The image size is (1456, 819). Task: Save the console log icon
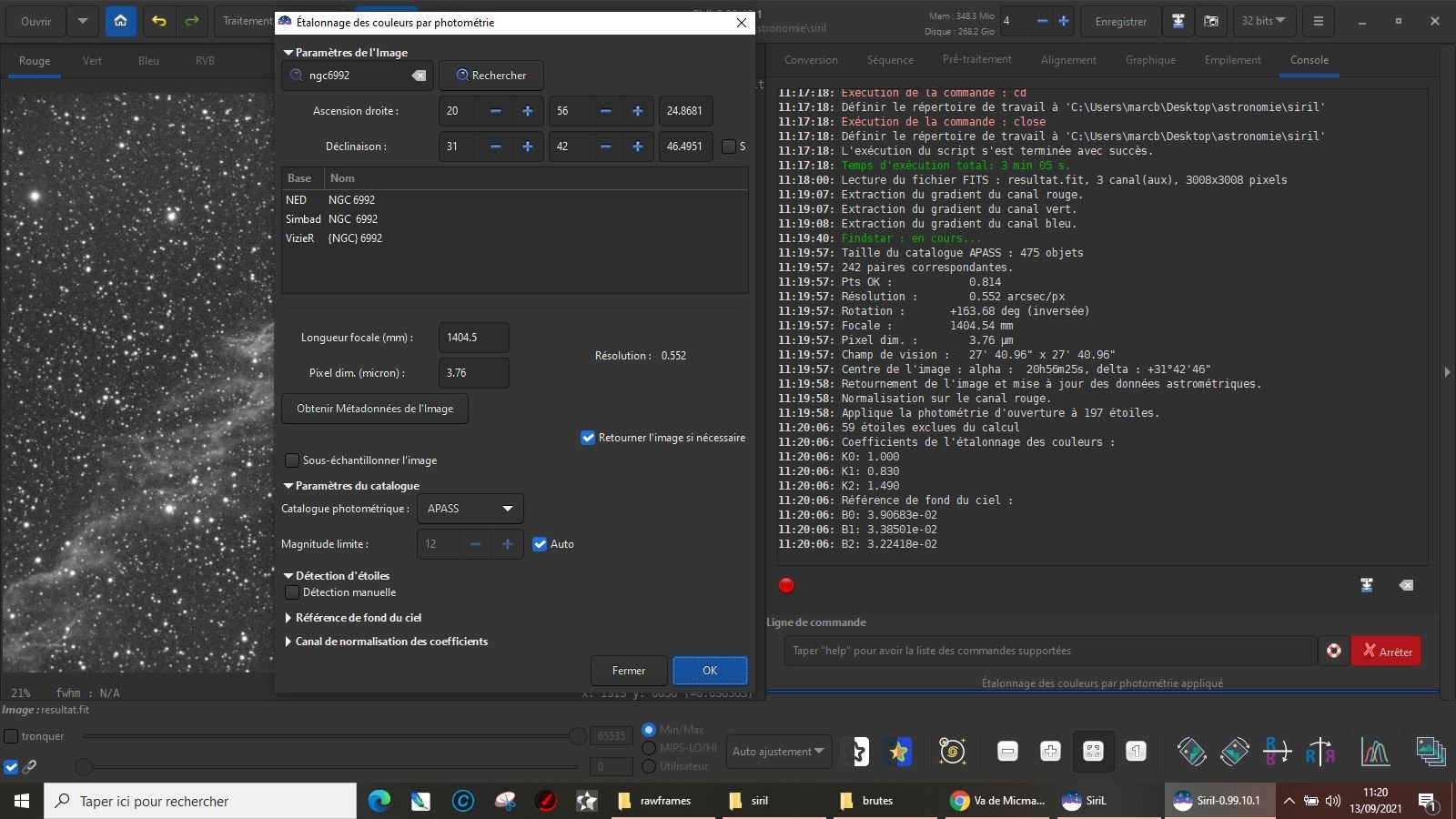pos(1366,585)
